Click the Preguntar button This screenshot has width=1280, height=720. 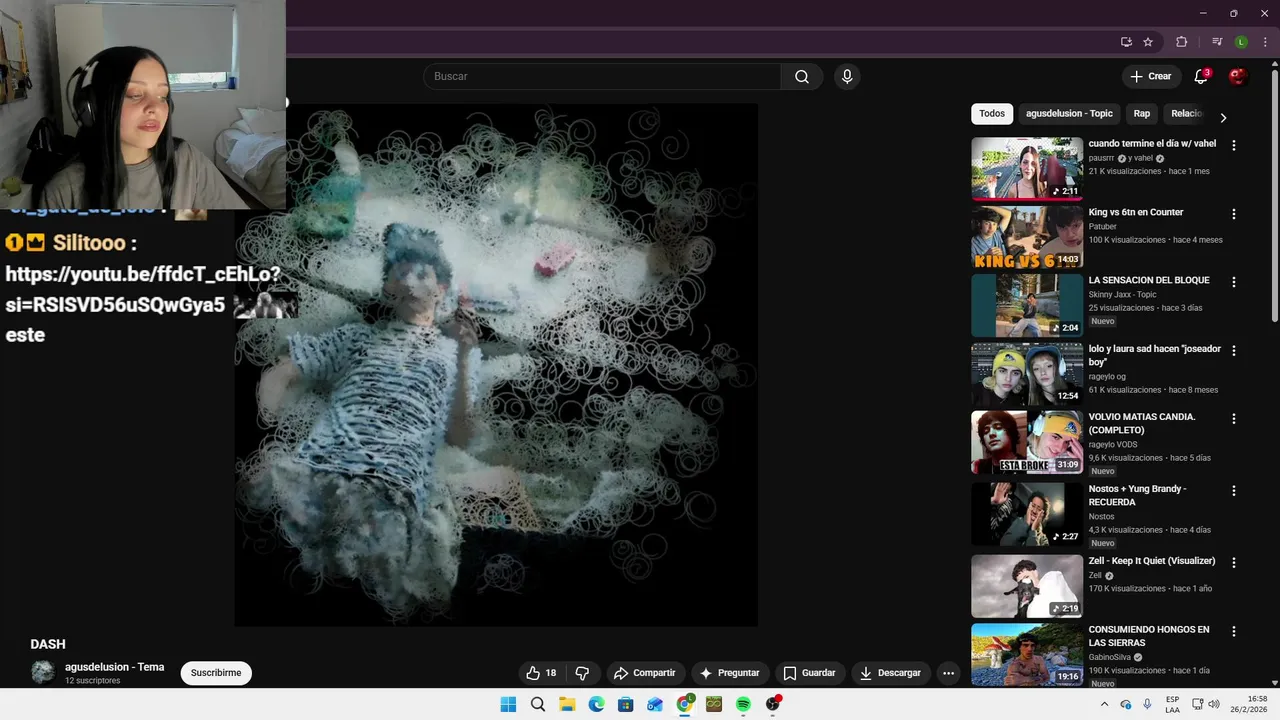click(730, 673)
